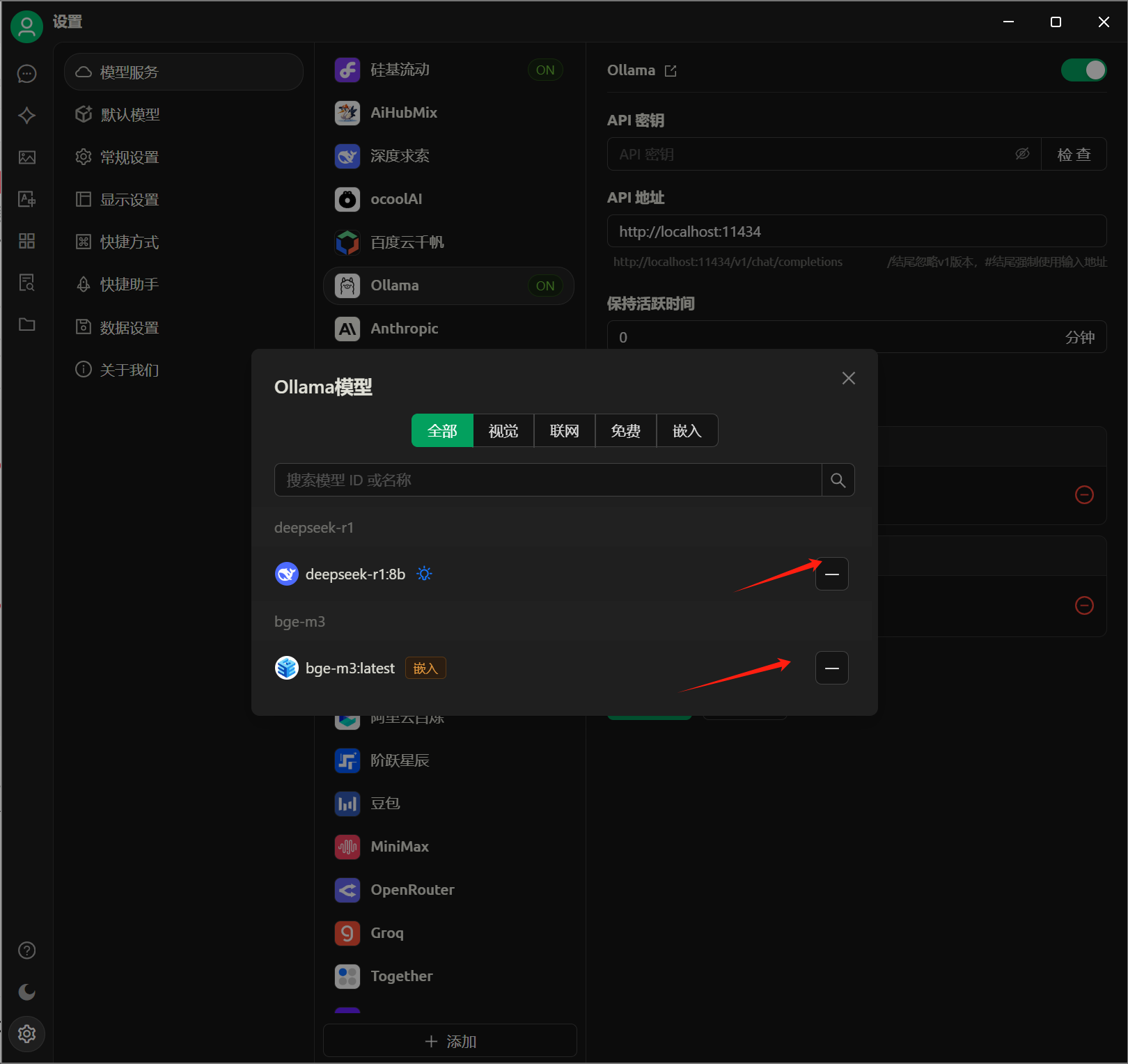The height and width of the screenshot is (1064, 1128).
Task: Select the 免费 filter tab
Action: click(x=626, y=431)
